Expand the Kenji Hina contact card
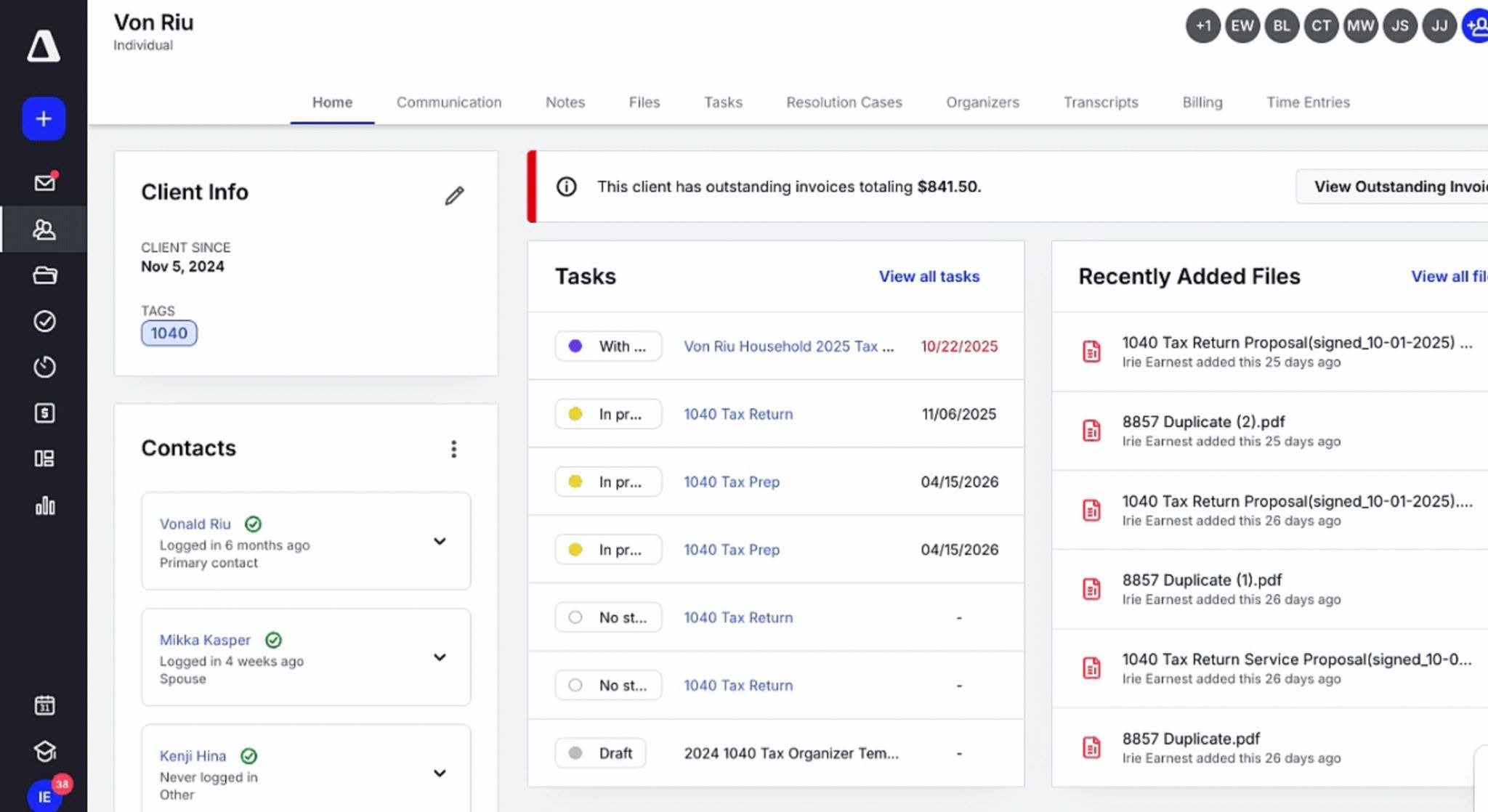The width and height of the screenshot is (1488, 812). (440, 774)
